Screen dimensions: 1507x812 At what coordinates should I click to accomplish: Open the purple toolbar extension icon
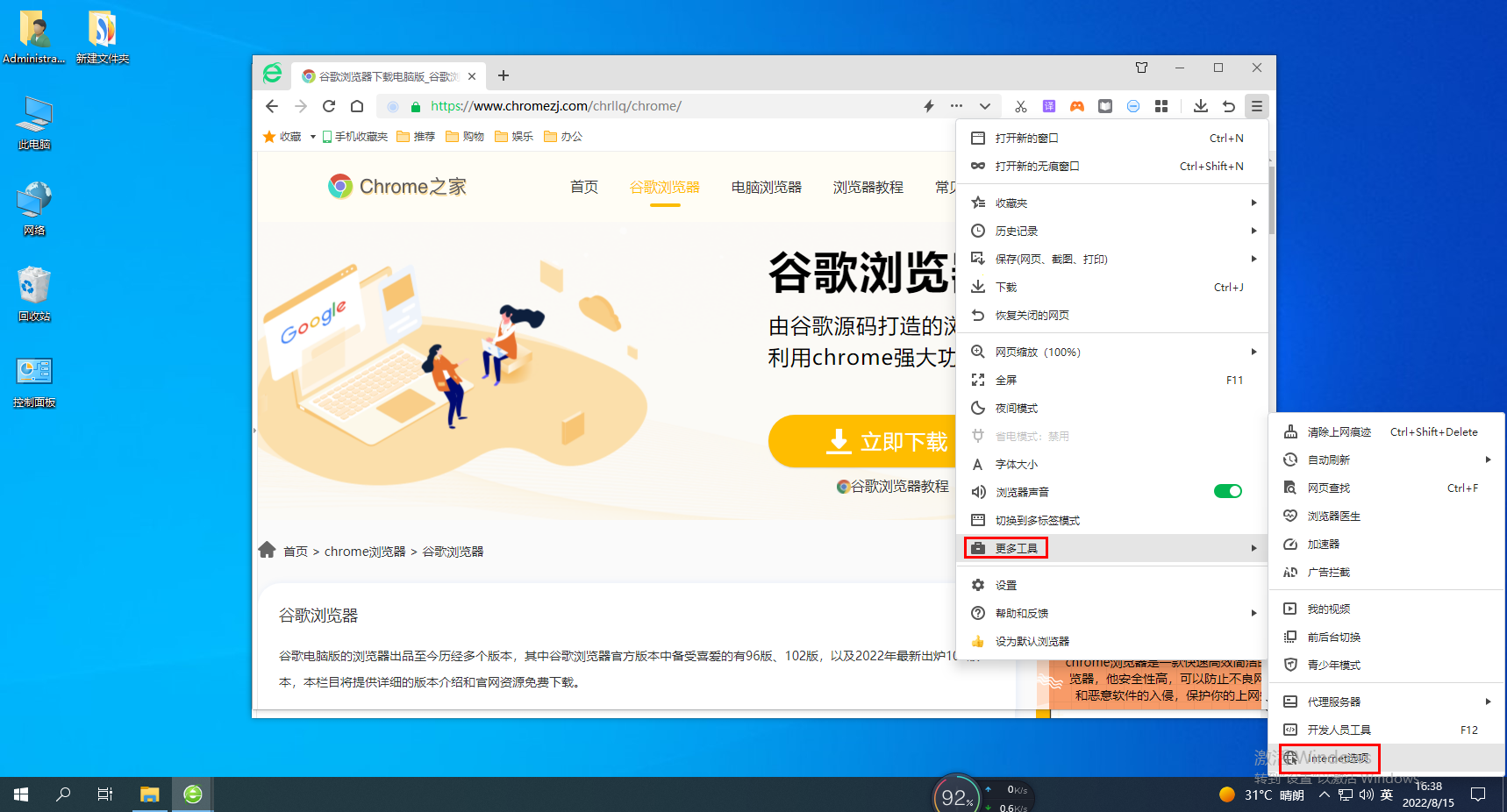(1049, 106)
